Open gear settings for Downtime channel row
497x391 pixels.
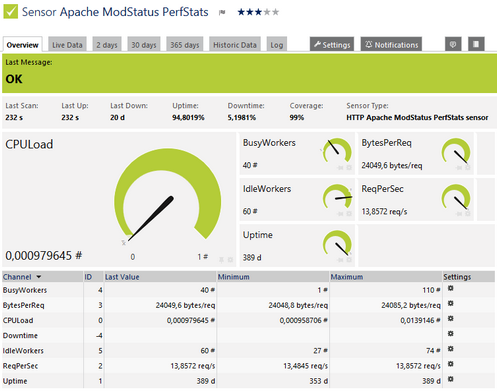(x=450, y=334)
